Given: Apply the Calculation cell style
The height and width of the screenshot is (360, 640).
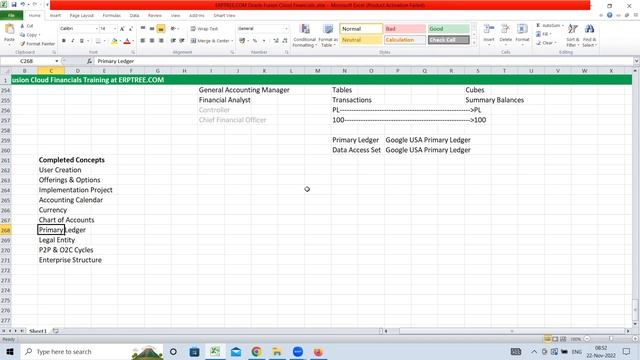Looking at the screenshot, I should 404,40.
